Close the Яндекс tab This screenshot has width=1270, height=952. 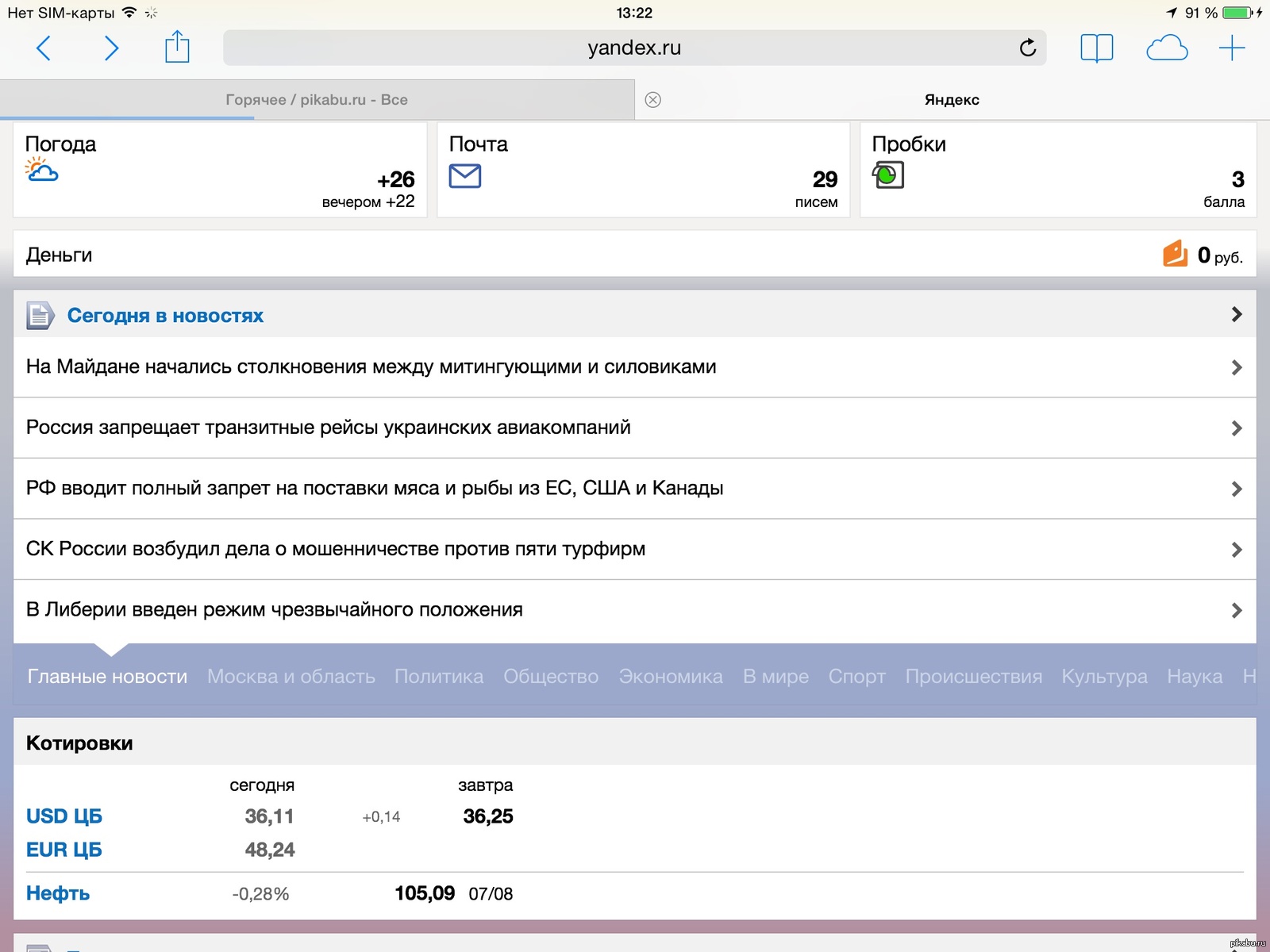[653, 100]
